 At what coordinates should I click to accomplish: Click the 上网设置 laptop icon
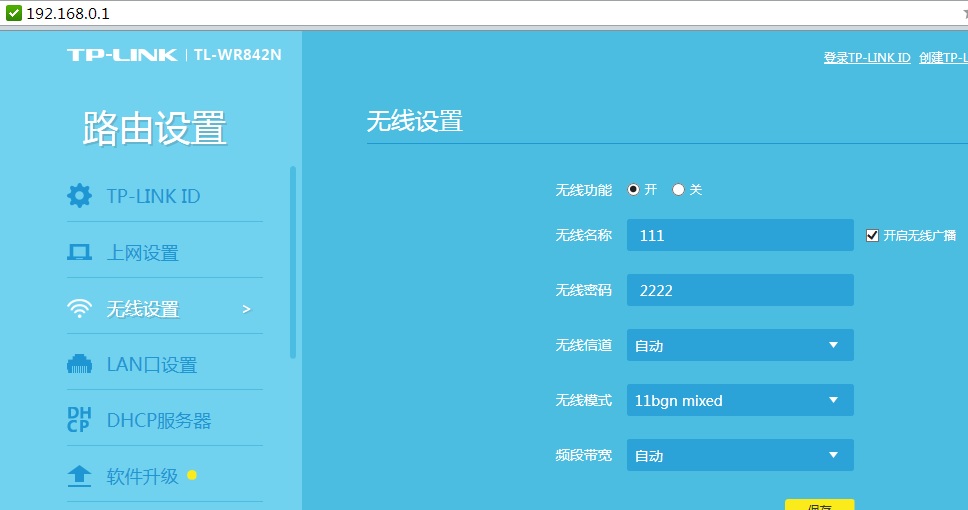click(x=79, y=253)
